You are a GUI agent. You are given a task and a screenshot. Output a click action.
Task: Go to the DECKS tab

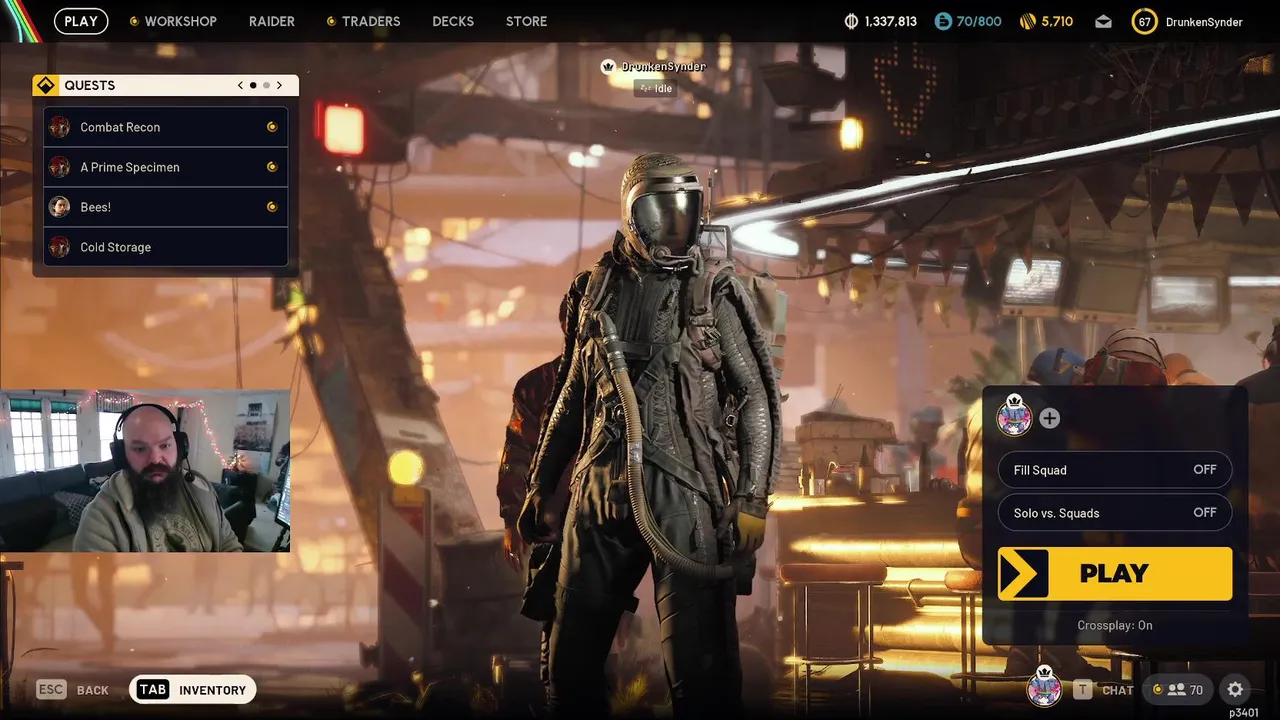pos(453,21)
